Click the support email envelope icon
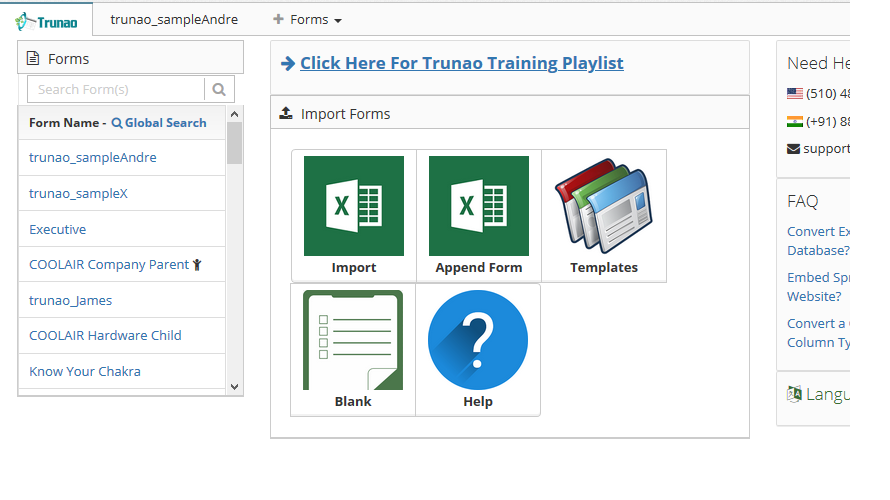 pyautogui.click(x=793, y=149)
